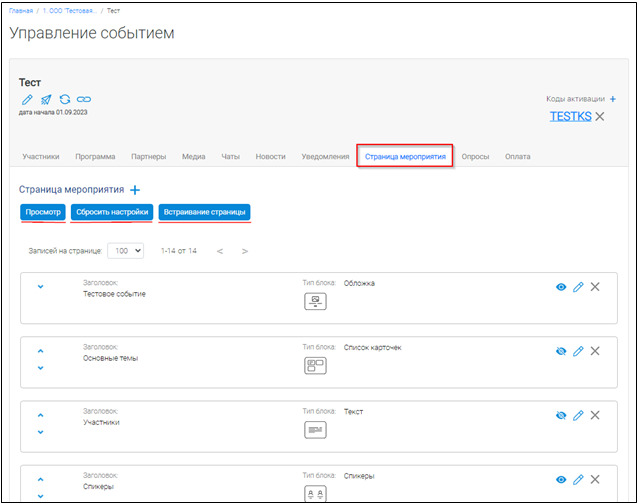Move Тестовое событие block down
Screen dimensions: 639x504
coord(41,287)
